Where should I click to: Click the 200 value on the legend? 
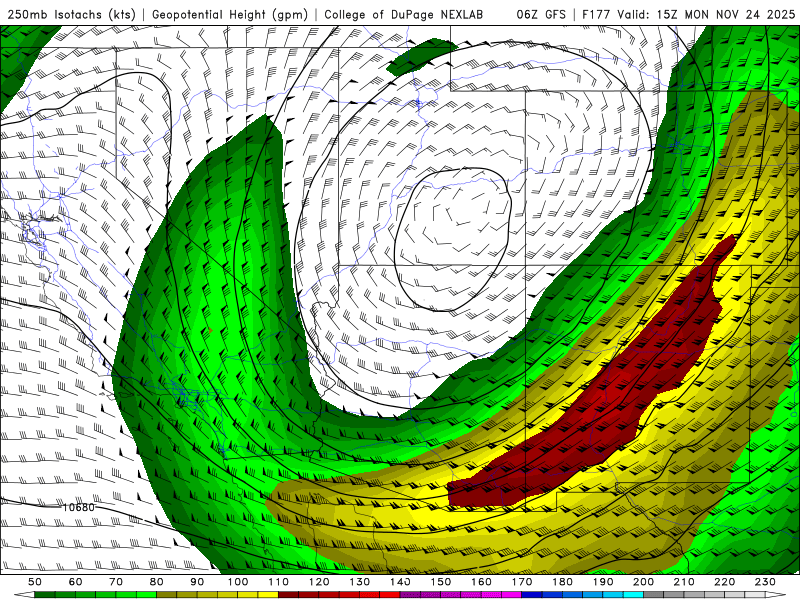coord(644,582)
